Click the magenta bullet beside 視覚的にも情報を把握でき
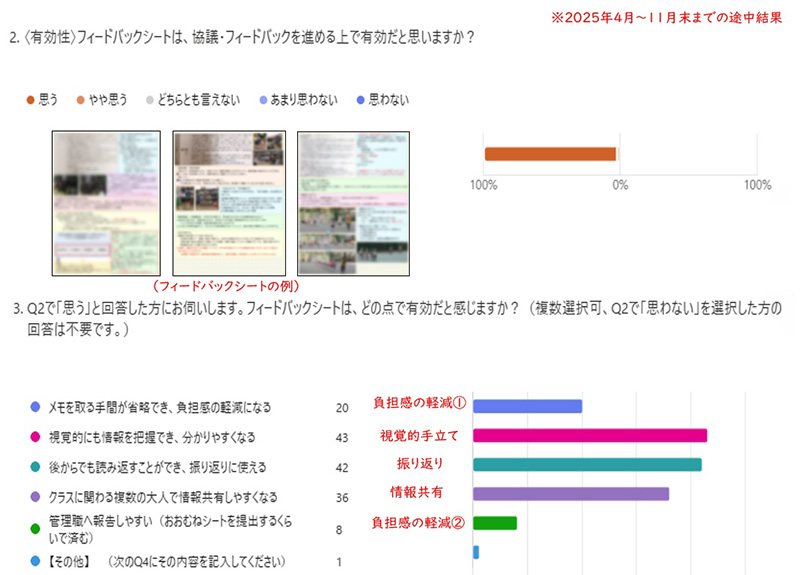 36,437
